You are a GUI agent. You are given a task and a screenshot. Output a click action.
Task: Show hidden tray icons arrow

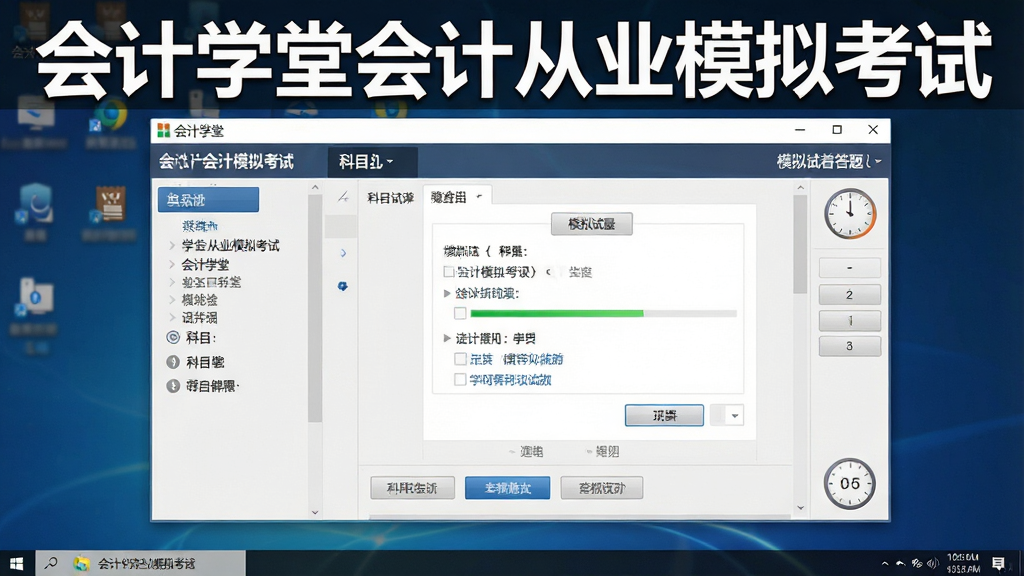tap(885, 563)
